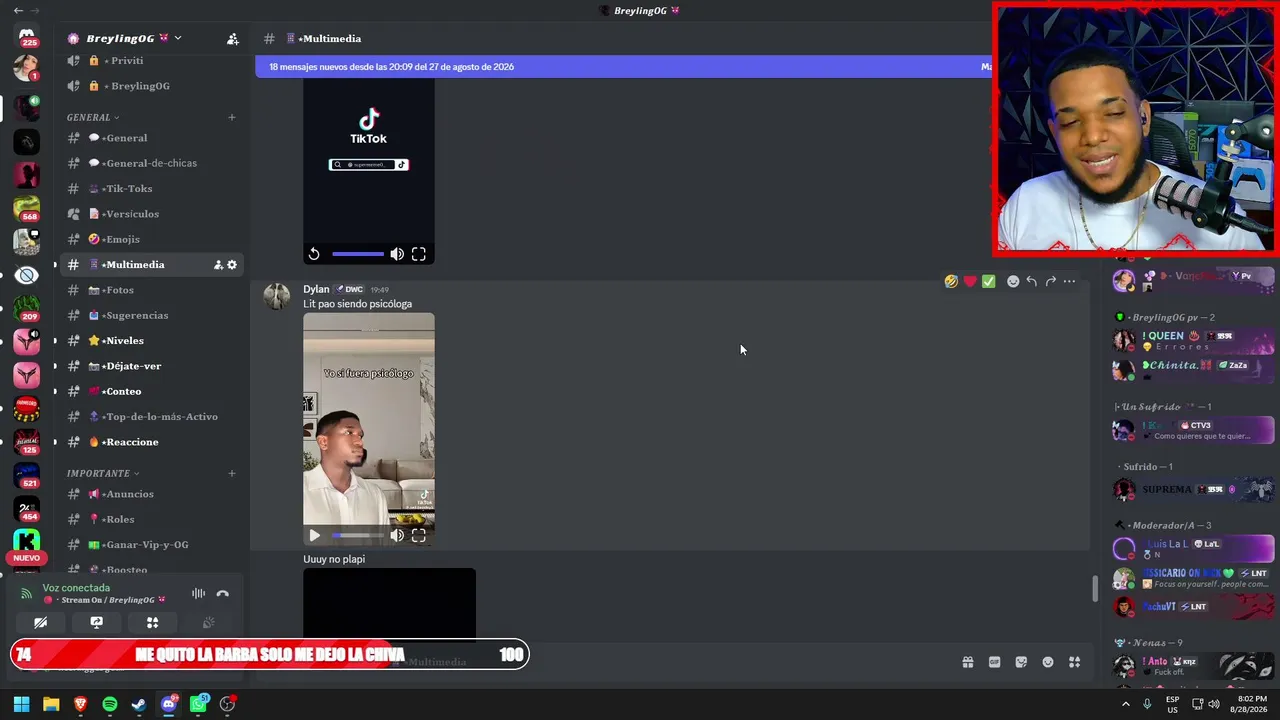Image resolution: width=1280 pixels, height=720 pixels.
Task: Collapse the IMPORTANTE category
Action: [103, 473]
